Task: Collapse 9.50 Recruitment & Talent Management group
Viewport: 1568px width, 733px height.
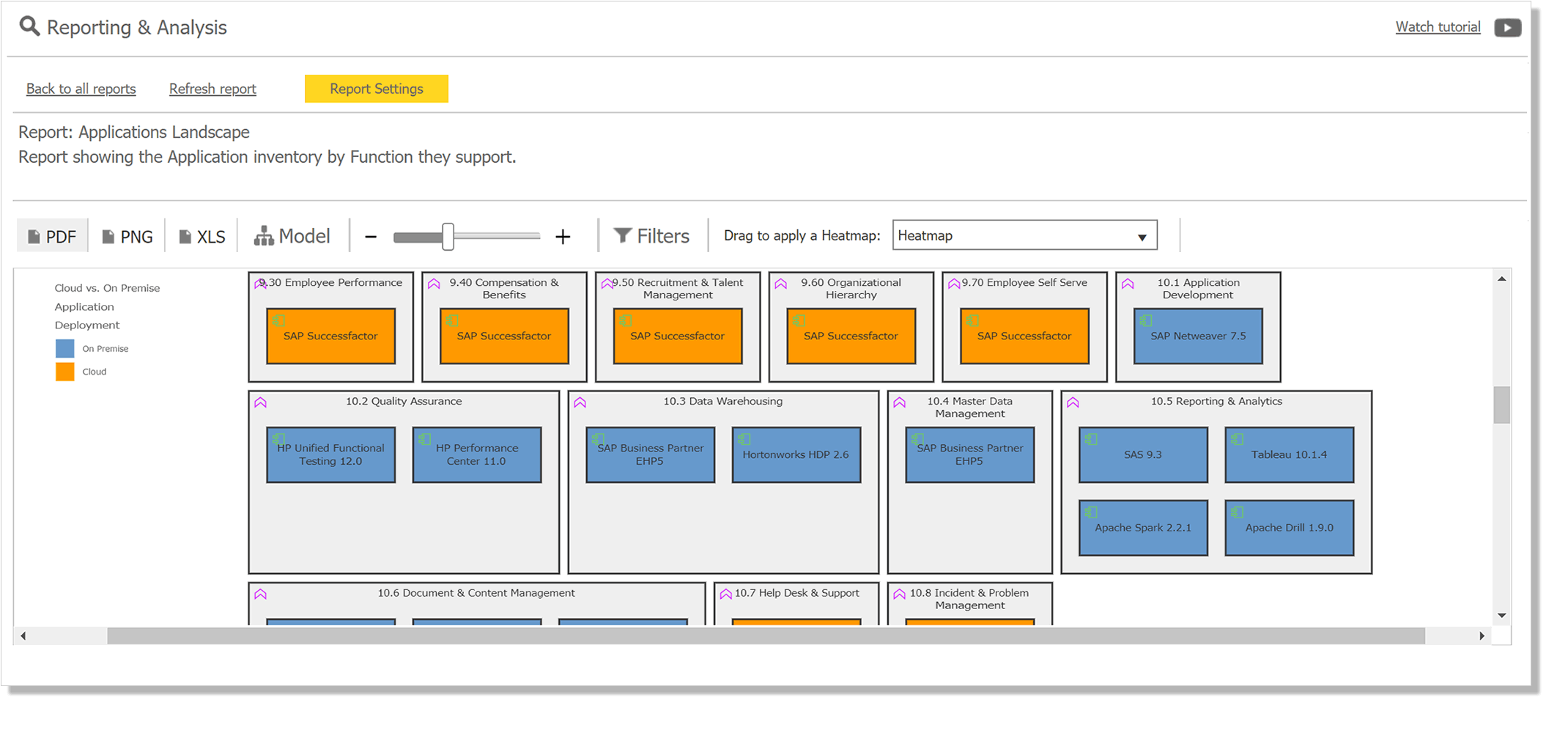Action: [x=607, y=284]
